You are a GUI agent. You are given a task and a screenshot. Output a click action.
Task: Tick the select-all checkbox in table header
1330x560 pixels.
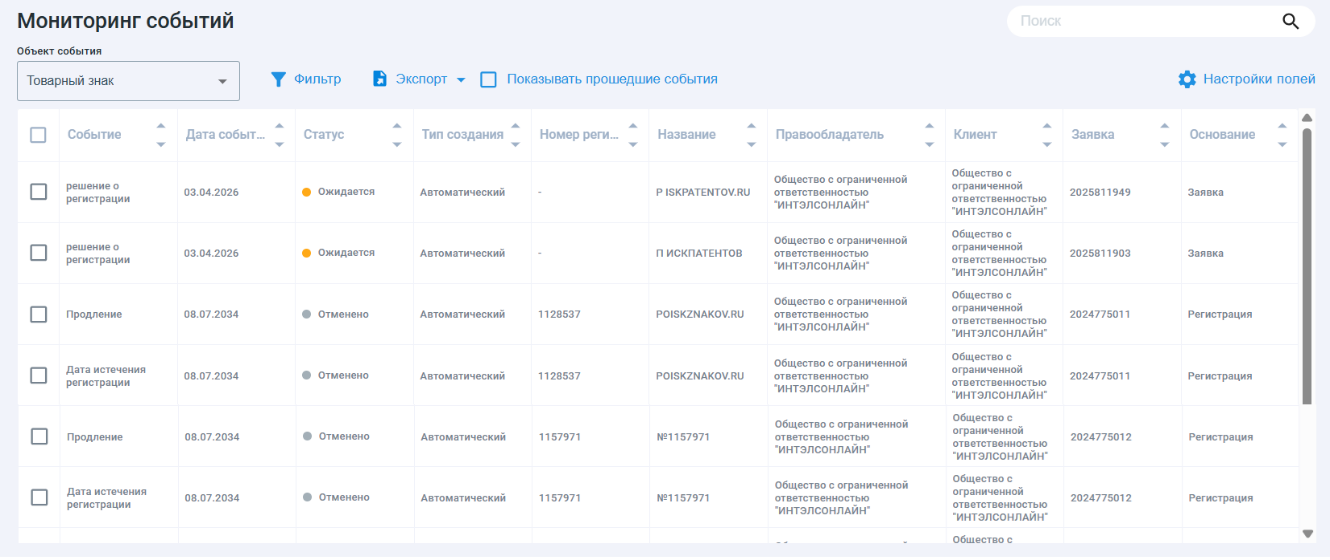38,135
